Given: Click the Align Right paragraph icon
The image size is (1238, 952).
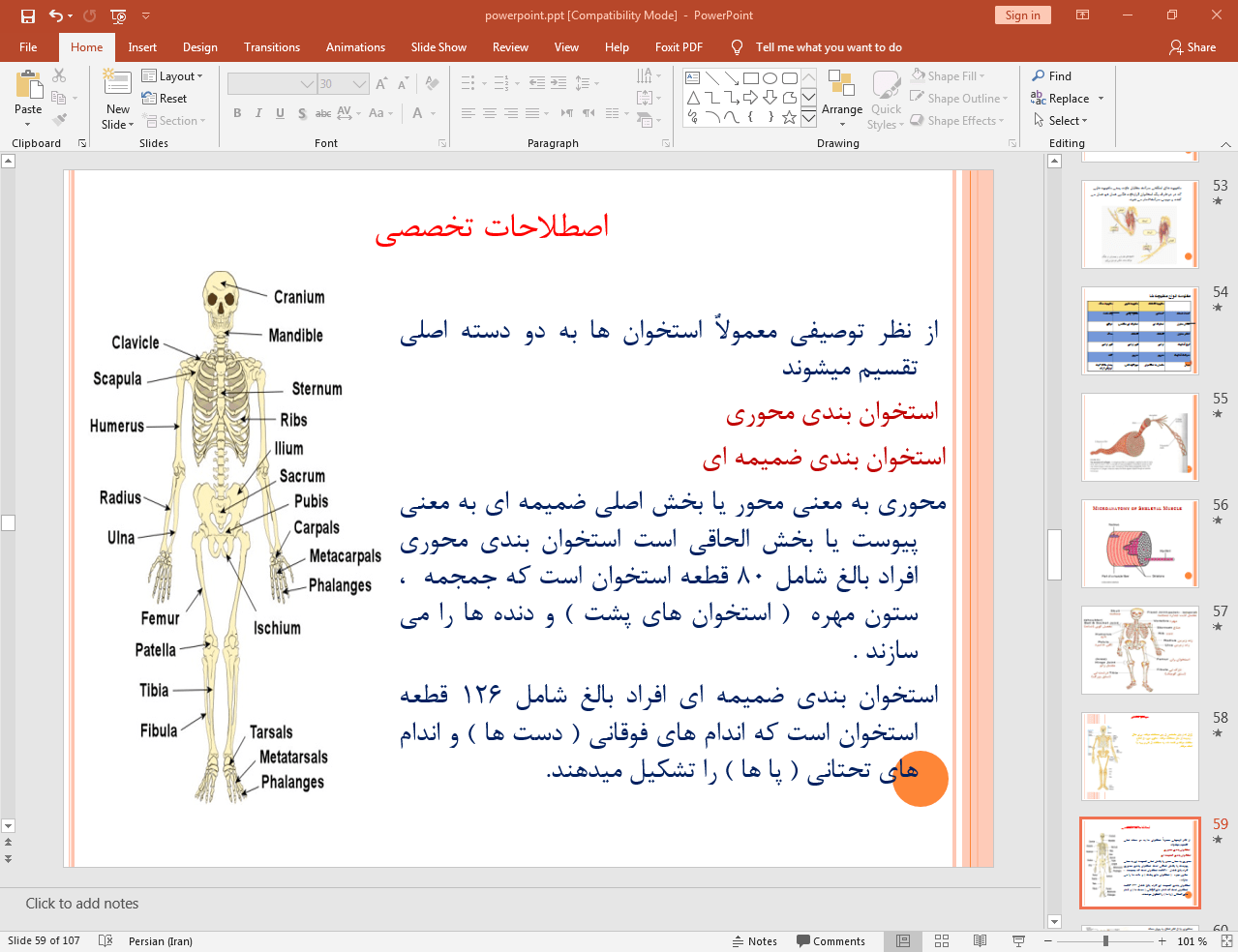Looking at the screenshot, I should (510, 113).
